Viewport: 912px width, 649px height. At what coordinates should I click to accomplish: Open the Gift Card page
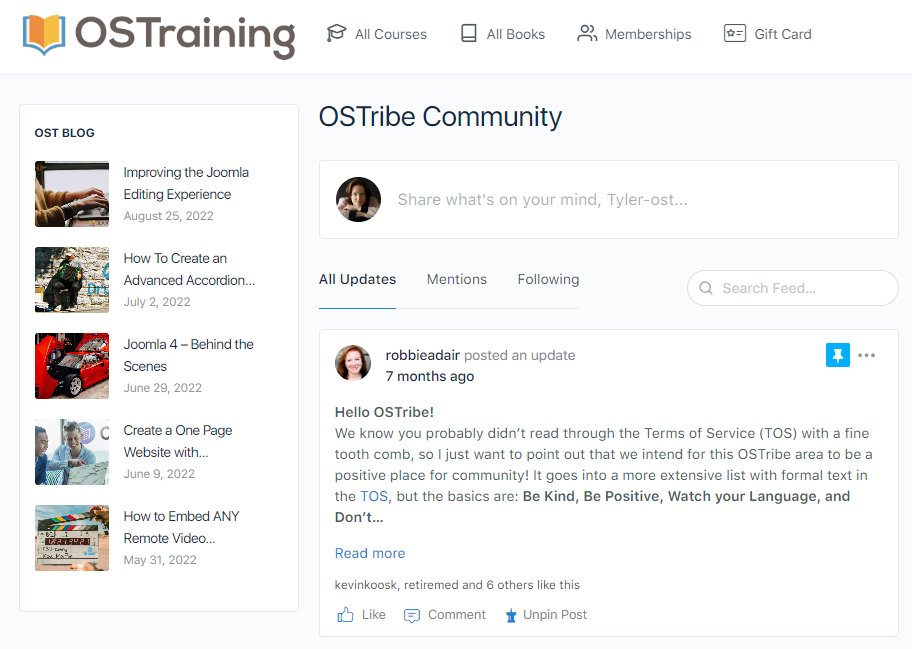782,34
